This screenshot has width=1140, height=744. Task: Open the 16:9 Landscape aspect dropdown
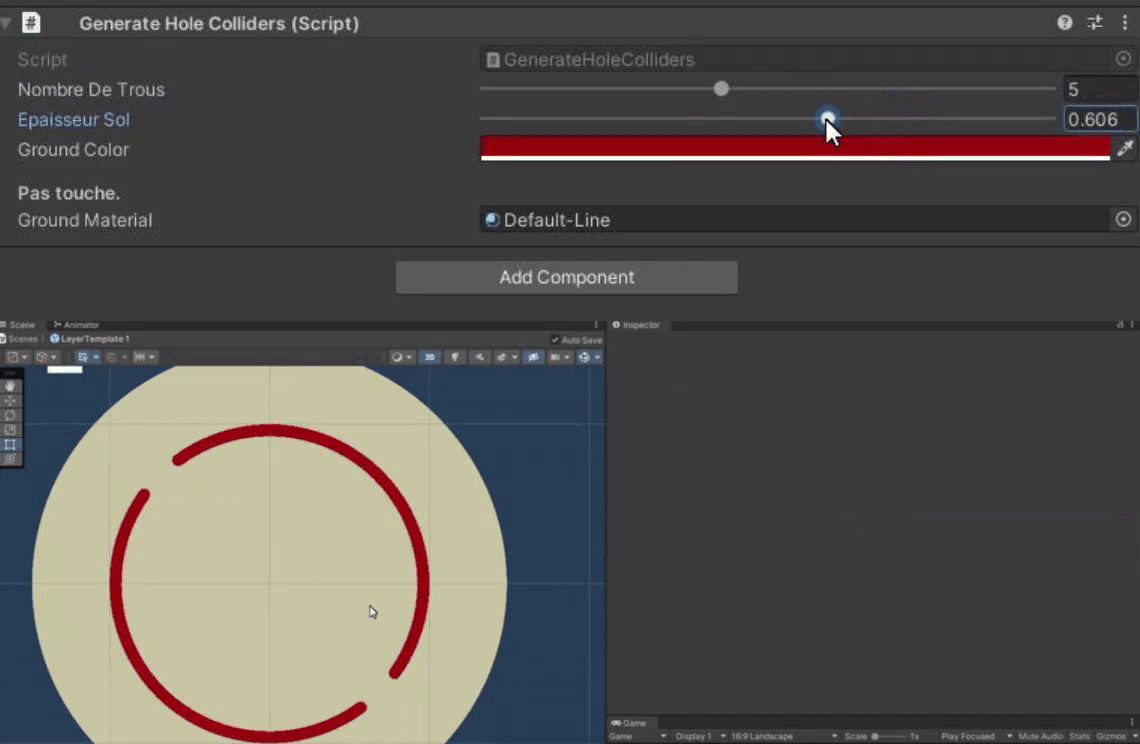pyautogui.click(x=784, y=736)
